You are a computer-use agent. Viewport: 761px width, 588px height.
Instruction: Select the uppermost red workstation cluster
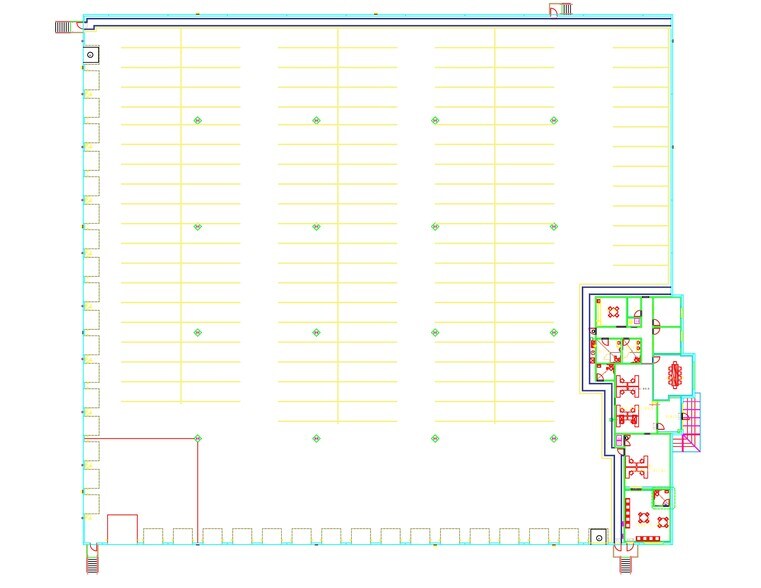(628, 382)
